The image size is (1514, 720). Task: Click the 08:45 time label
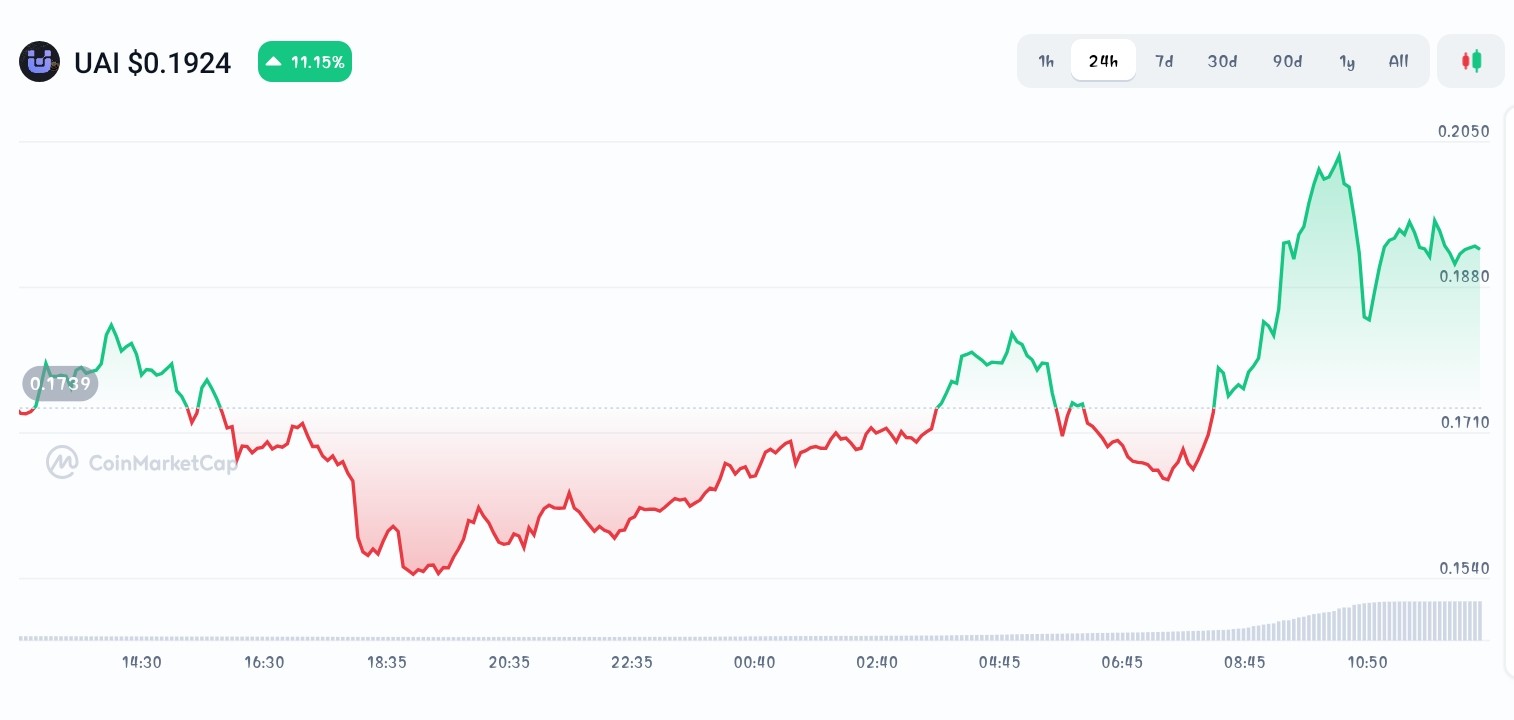pos(1244,662)
